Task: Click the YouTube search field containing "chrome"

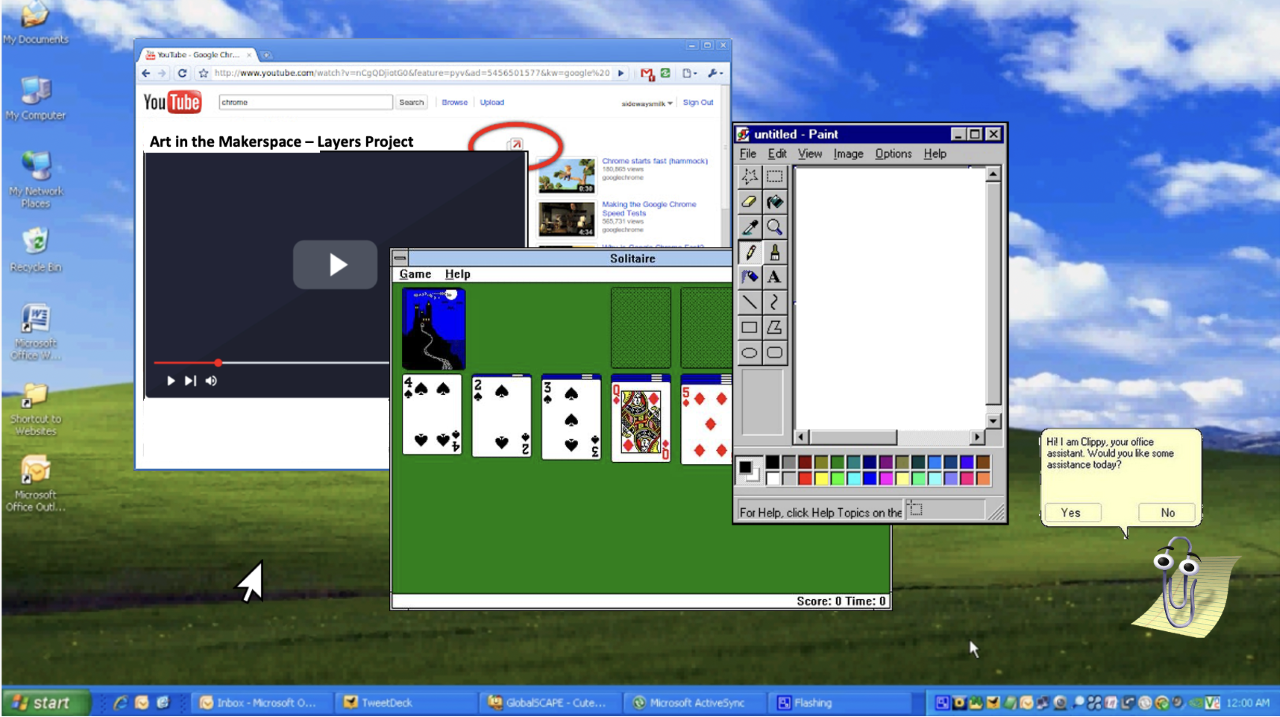Action: 306,102
